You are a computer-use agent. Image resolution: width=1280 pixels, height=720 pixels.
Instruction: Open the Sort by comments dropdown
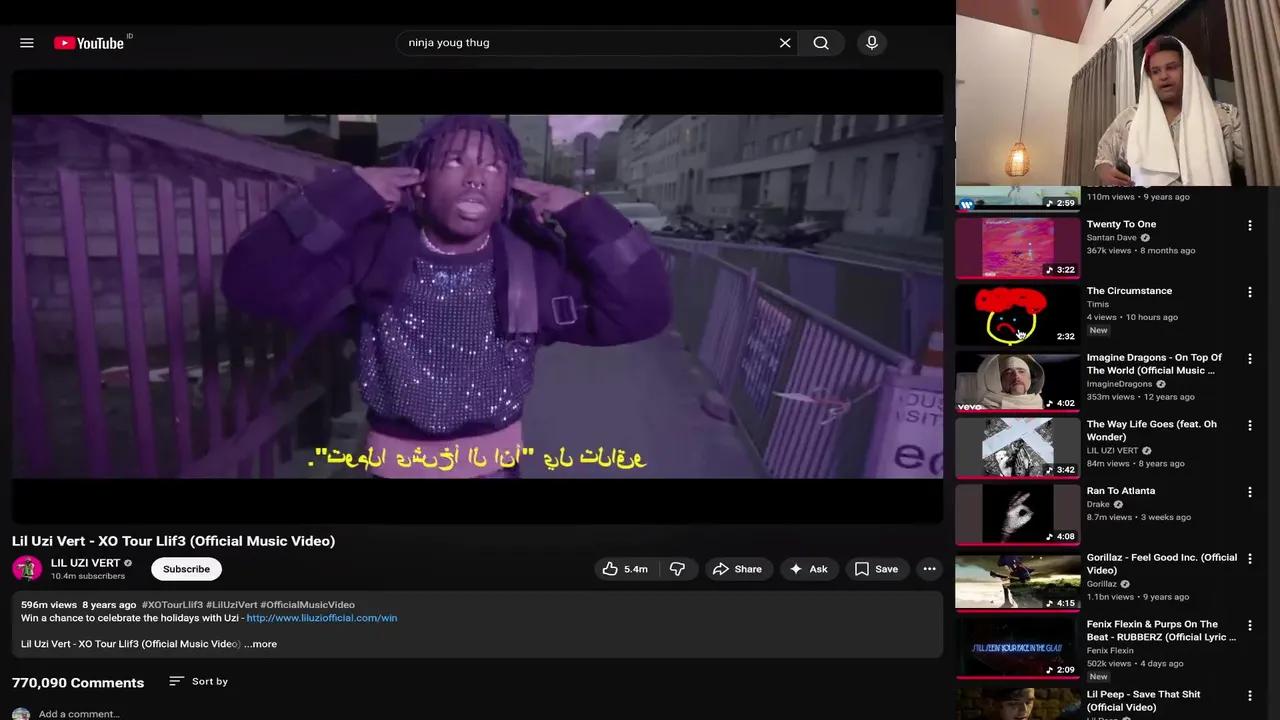(x=198, y=681)
